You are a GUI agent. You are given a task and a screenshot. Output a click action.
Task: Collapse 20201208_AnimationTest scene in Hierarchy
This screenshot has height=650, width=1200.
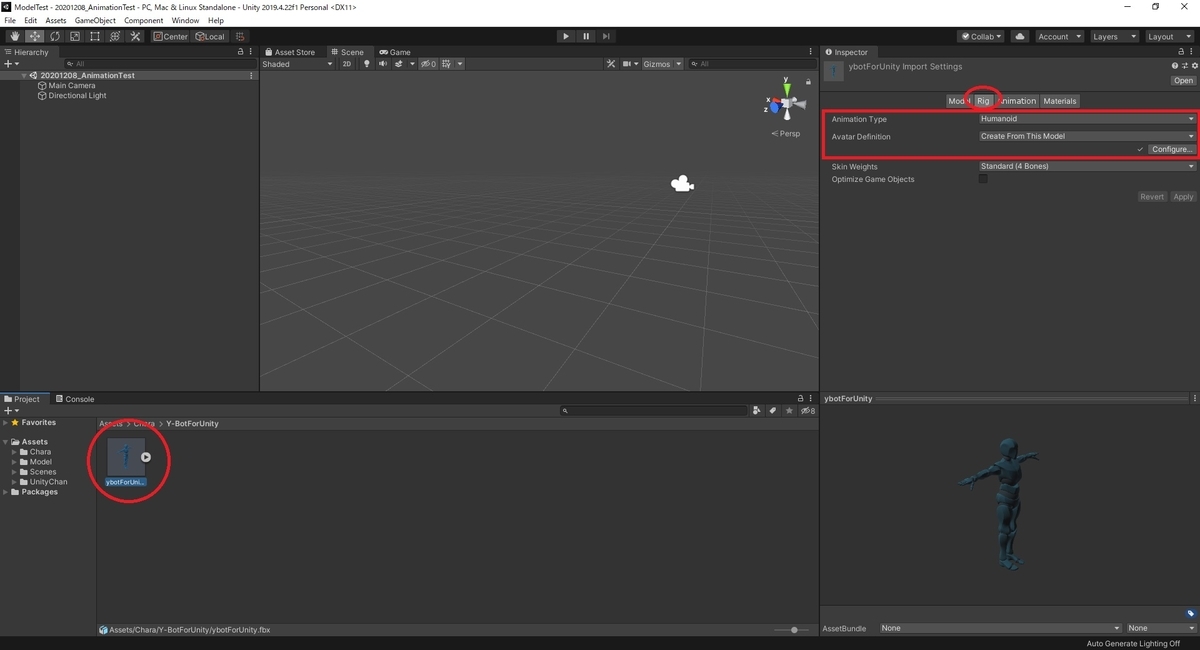tap(24, 76)
